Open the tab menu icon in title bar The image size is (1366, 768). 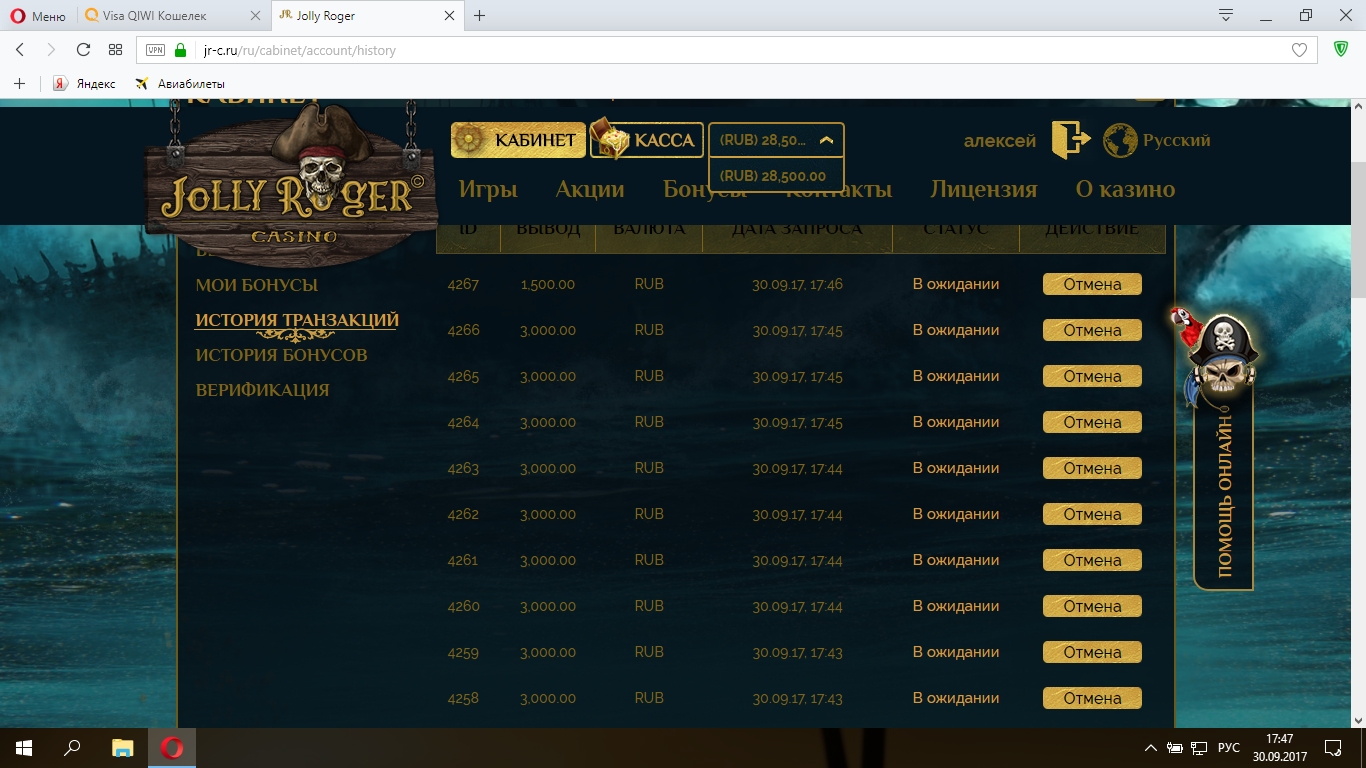(1226, 15)
